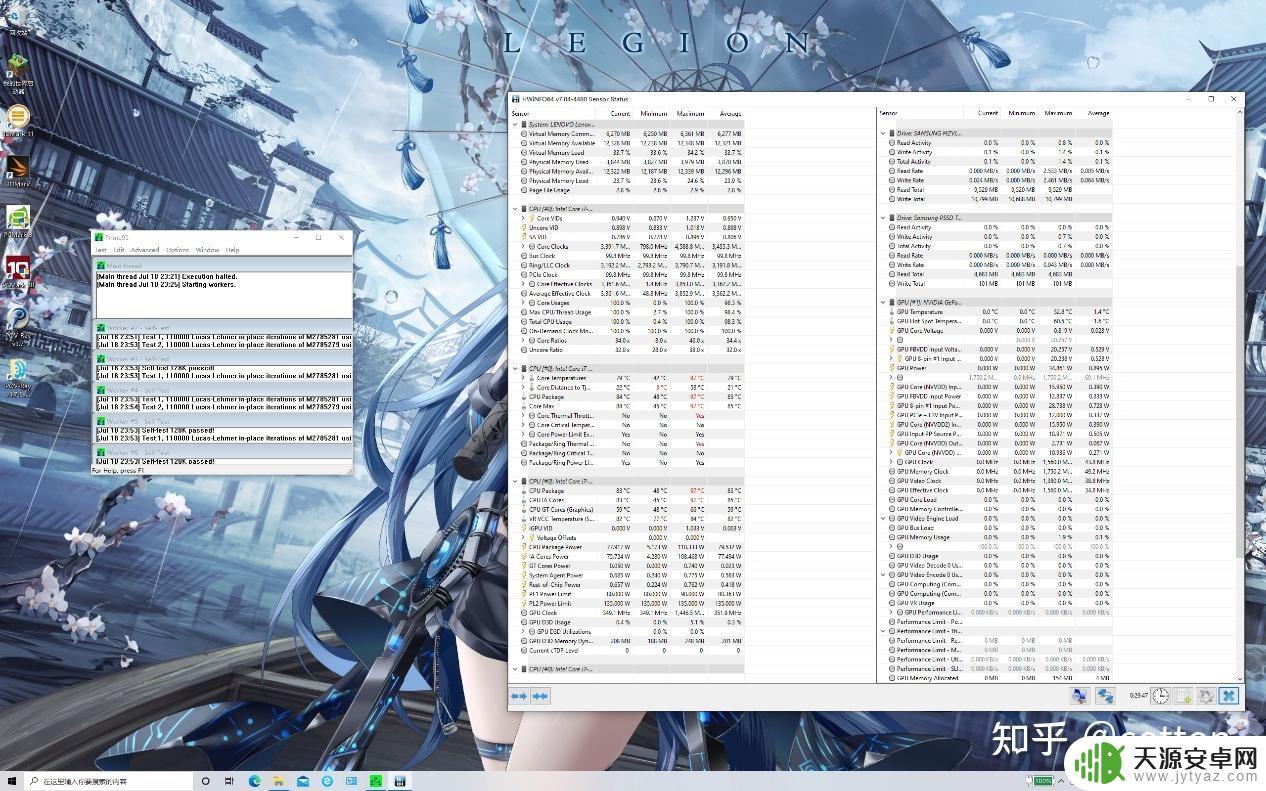Viewport: 1266px width, 791px height.
Task: Click the 'Starting workers.' line in Main thread
Action: pyautogui.click(x=168, y=285)
